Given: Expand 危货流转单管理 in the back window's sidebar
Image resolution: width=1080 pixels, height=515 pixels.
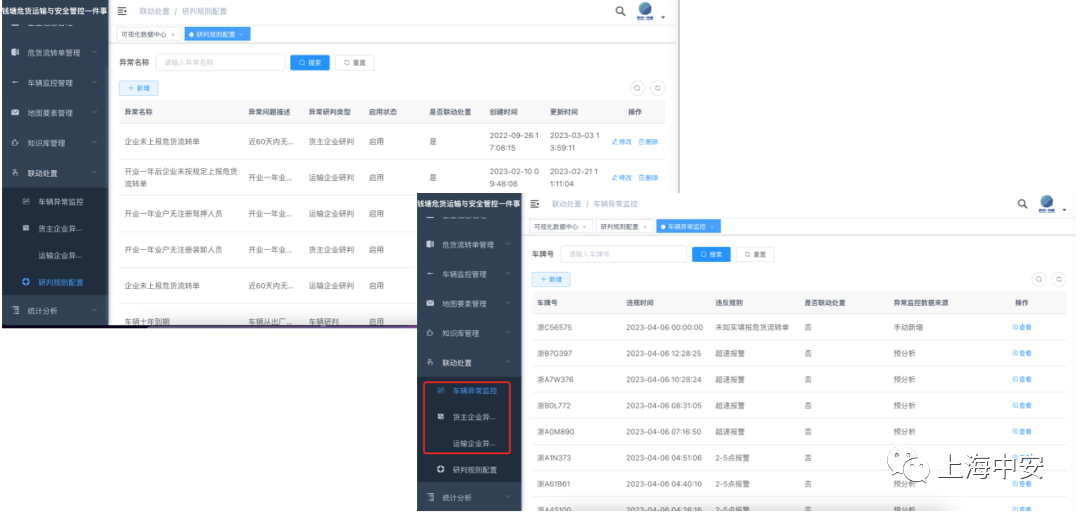Looking at the screenshot, I should pos(58,53).
